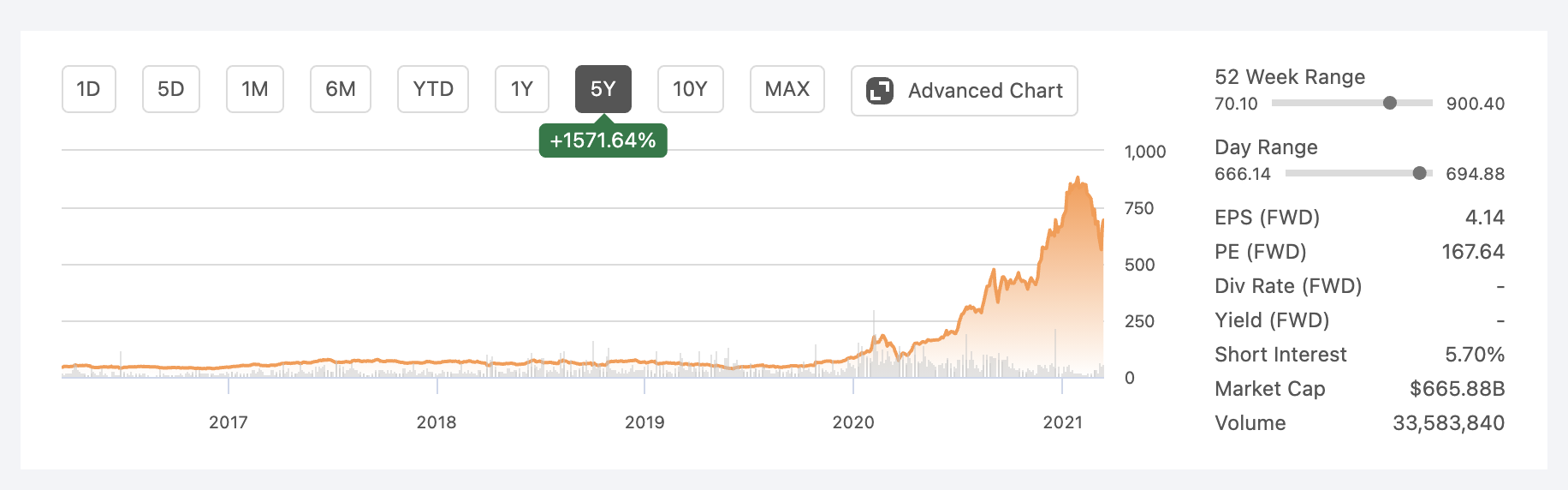
Task: Click the 52 Week Range slider dot
Action: point(1390,103)
